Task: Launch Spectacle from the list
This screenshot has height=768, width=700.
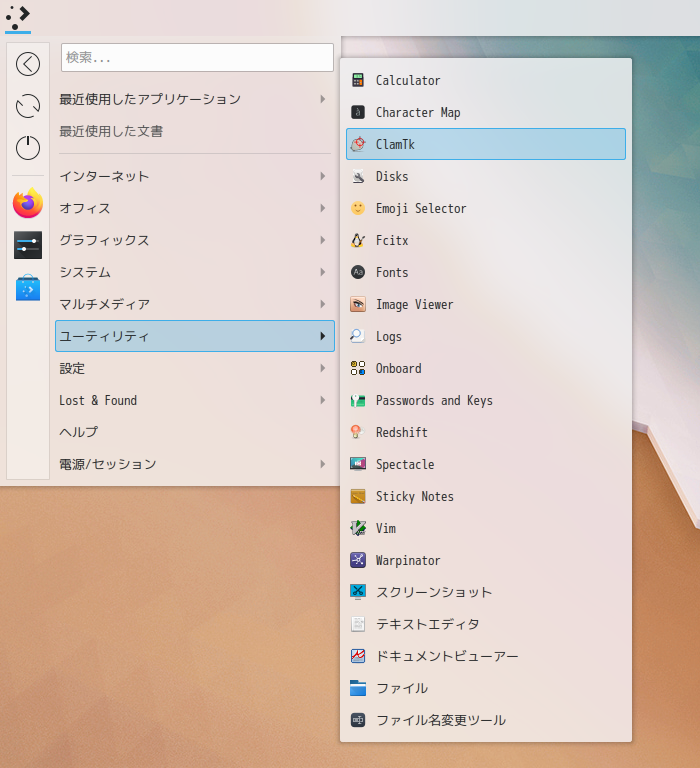Action: point(486,464)
